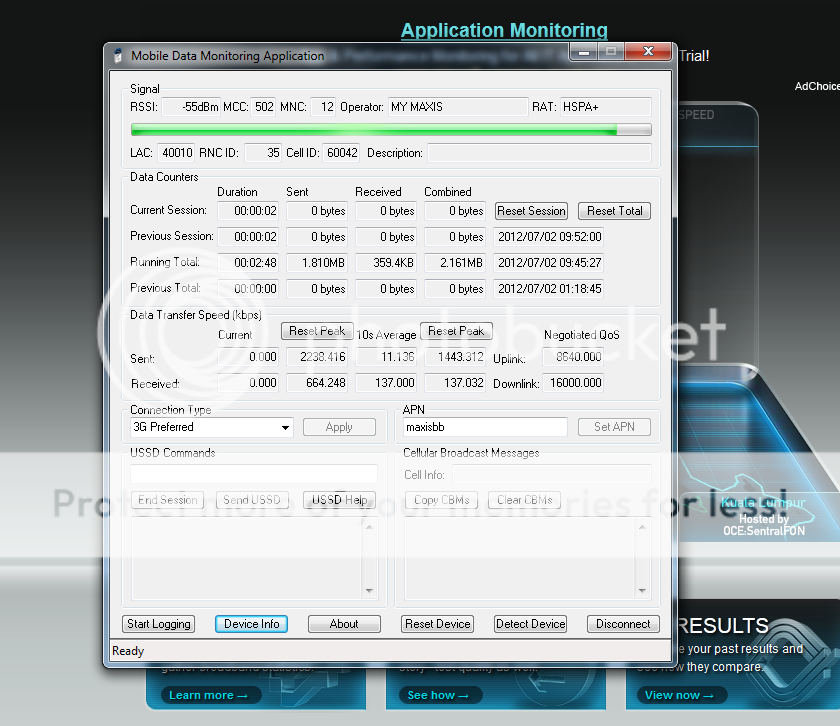Click inside the APN text field
This screenshot has width=840, height=726.
pos(485,427)
